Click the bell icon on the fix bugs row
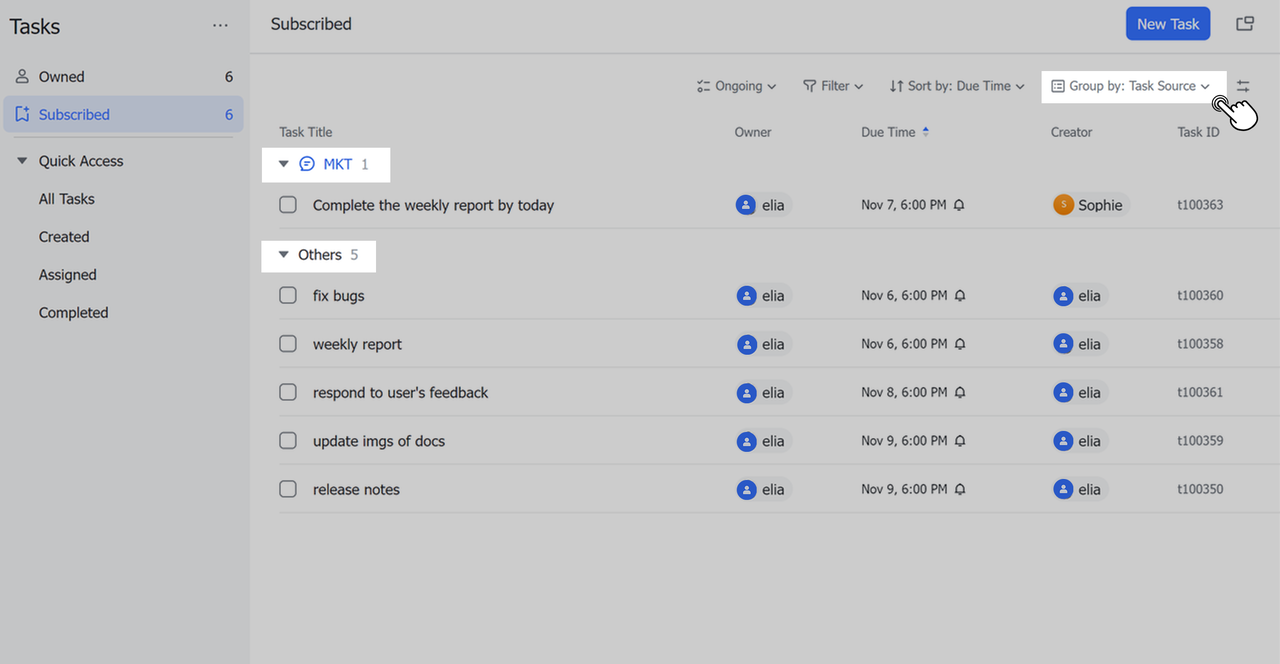The width and height of the screenshot is (1280, 664). [x=959, y=296]
